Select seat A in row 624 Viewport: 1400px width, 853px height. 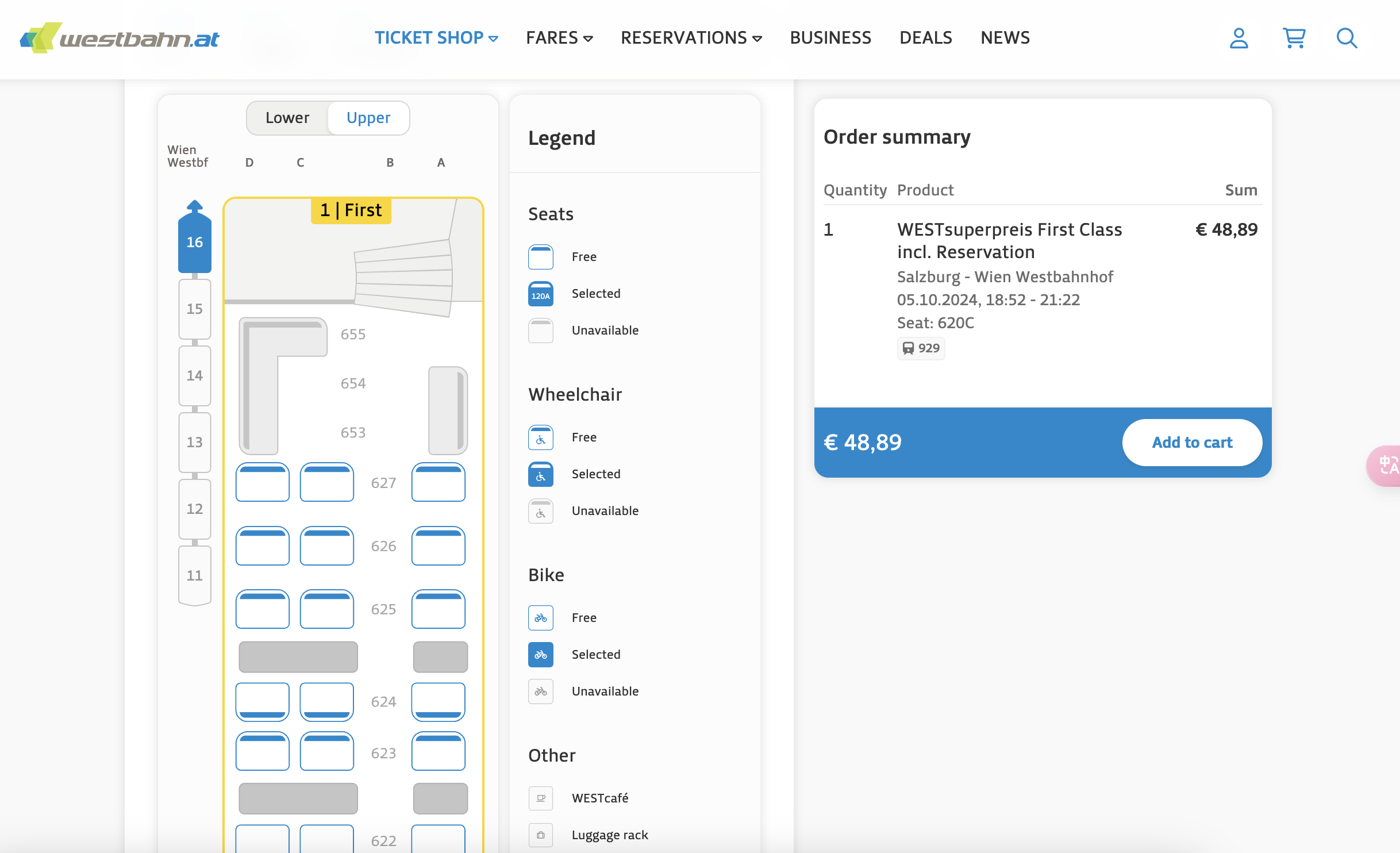(439, 702)
